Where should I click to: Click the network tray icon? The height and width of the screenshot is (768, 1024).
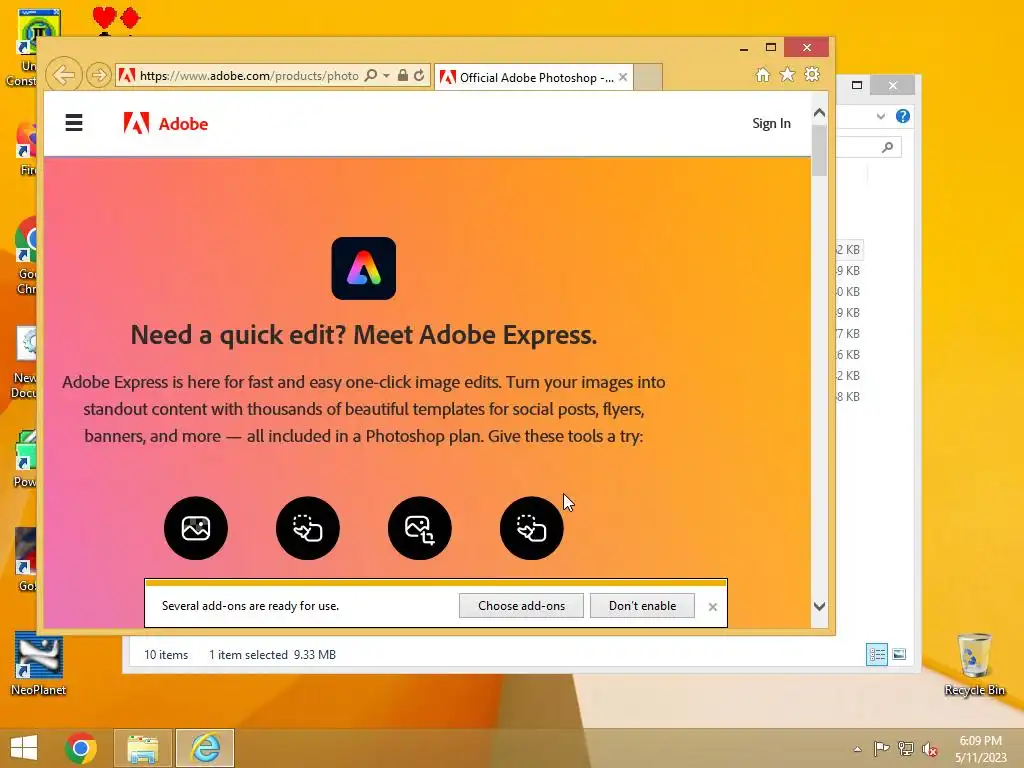click(906, 749)
